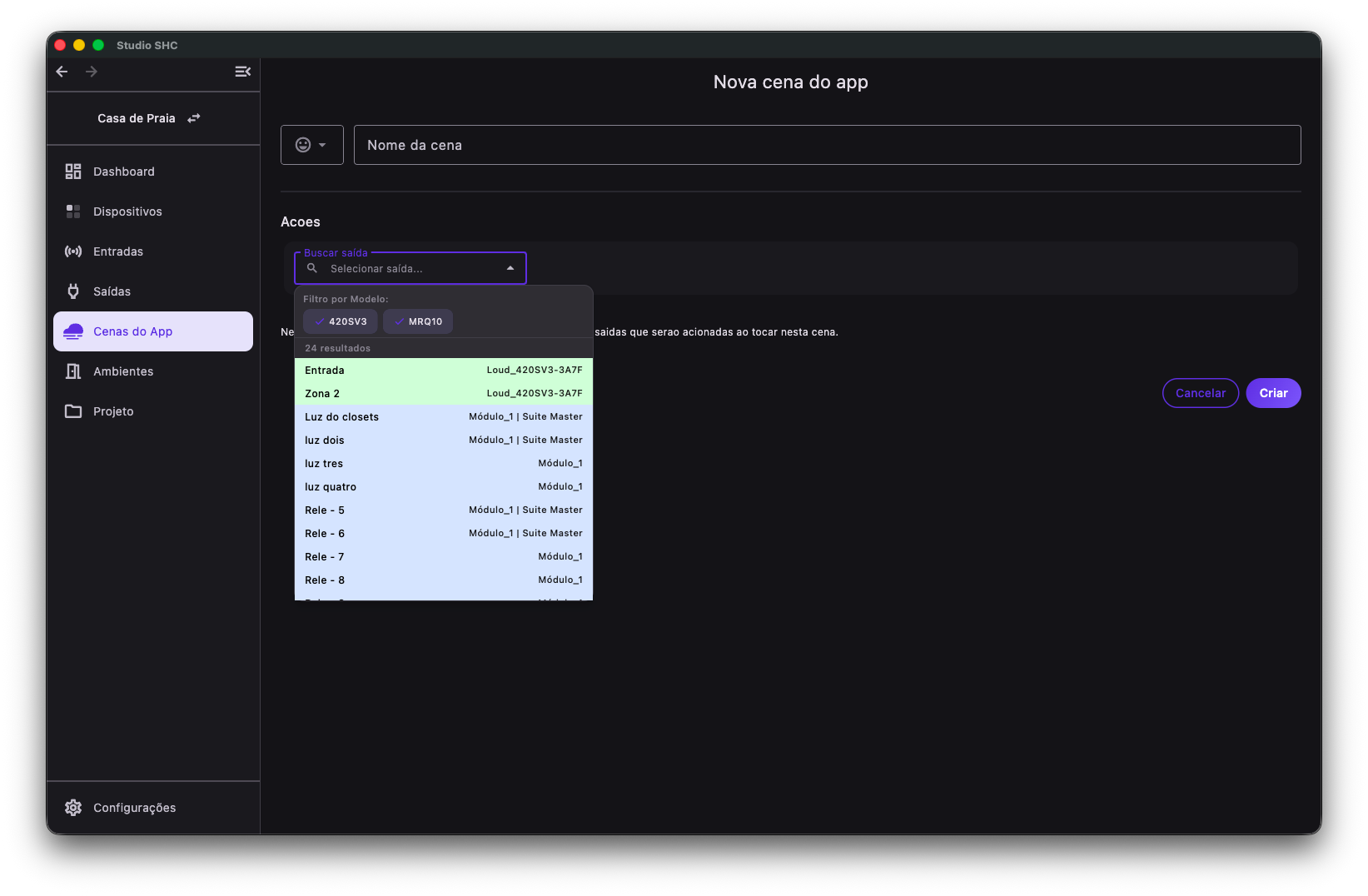
Task: Open Ambientes section
Action: coord(153,371)
